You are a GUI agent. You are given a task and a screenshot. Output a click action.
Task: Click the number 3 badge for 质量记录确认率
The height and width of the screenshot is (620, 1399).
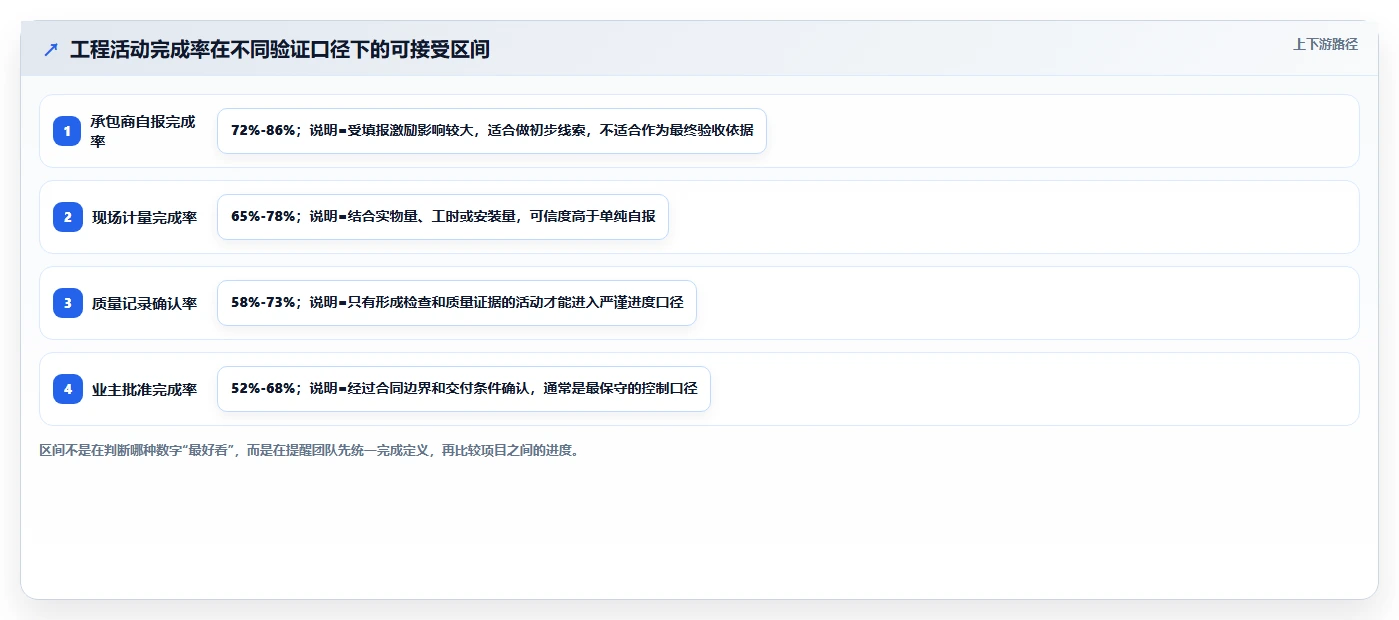point(68,303)
